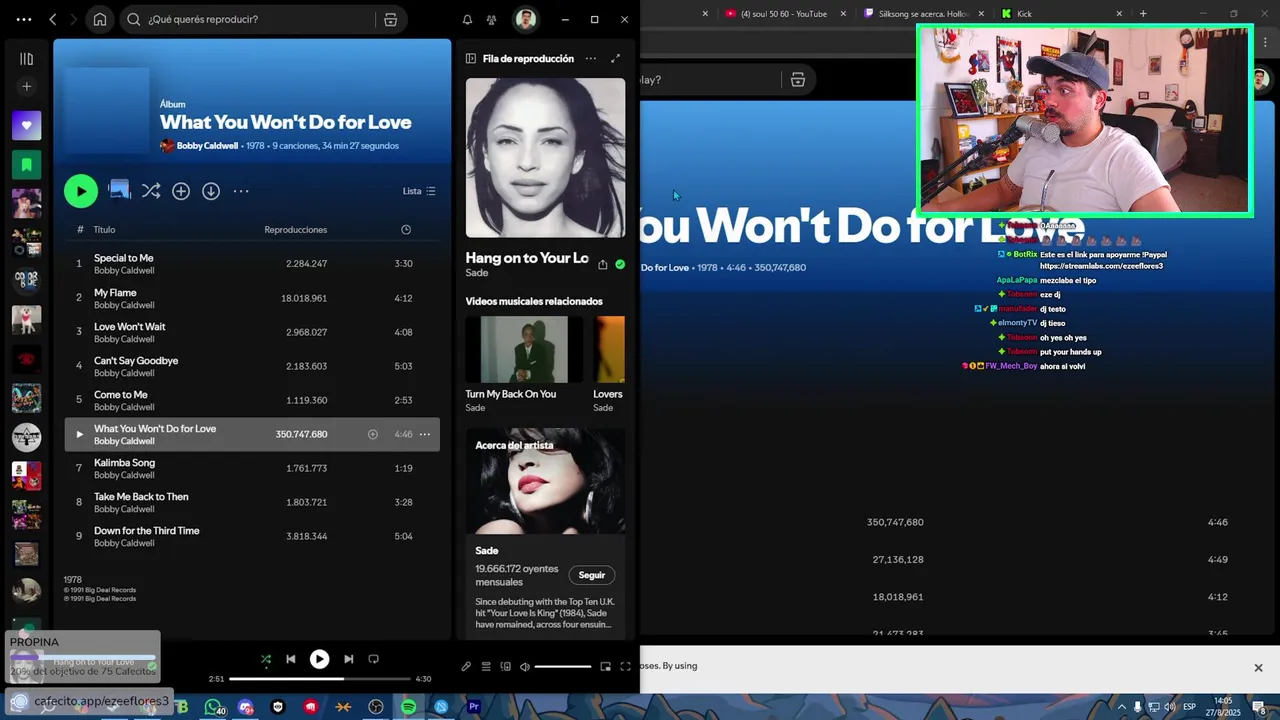
Task: Open the Friend Activity icon
Action: [x=491, y=19]
